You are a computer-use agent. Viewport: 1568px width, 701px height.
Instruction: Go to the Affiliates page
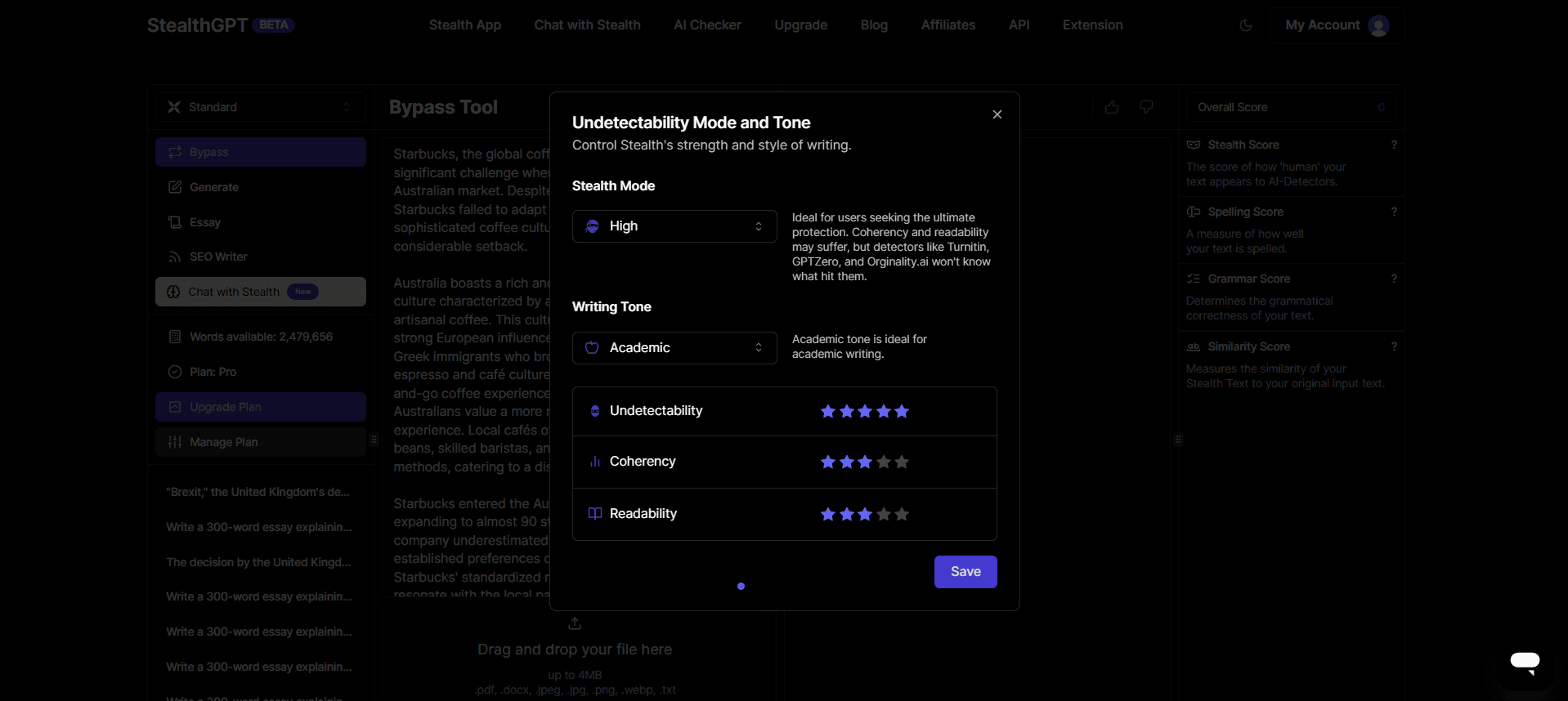[948, 25]
